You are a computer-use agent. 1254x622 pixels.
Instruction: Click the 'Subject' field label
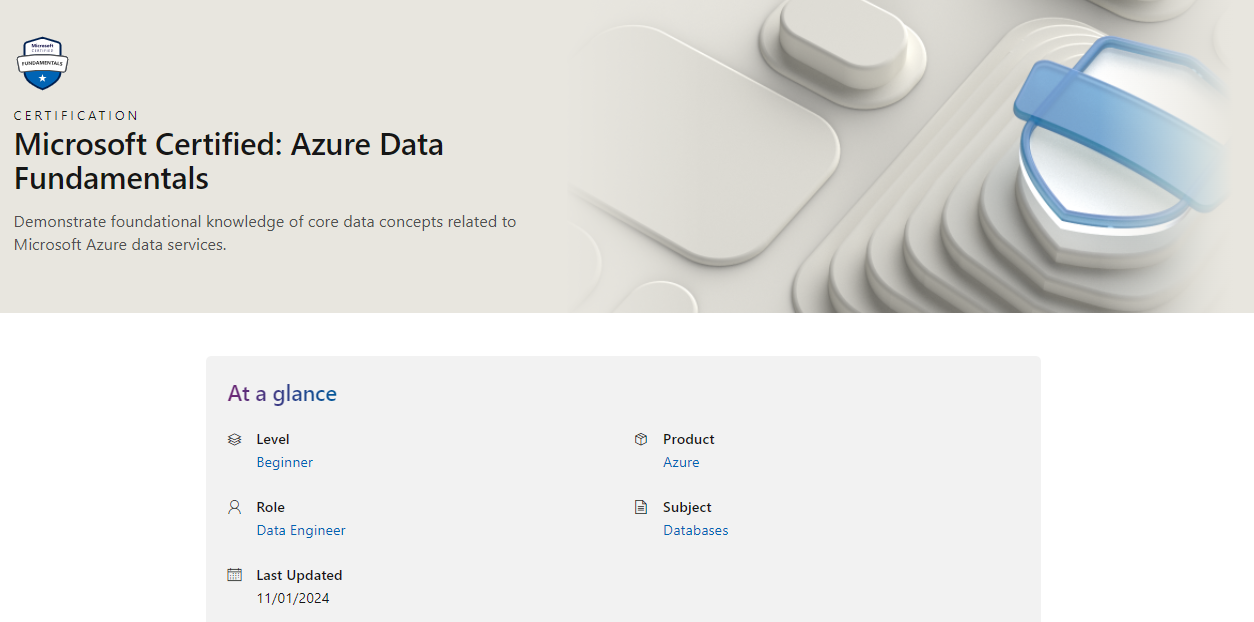(687, 507)
